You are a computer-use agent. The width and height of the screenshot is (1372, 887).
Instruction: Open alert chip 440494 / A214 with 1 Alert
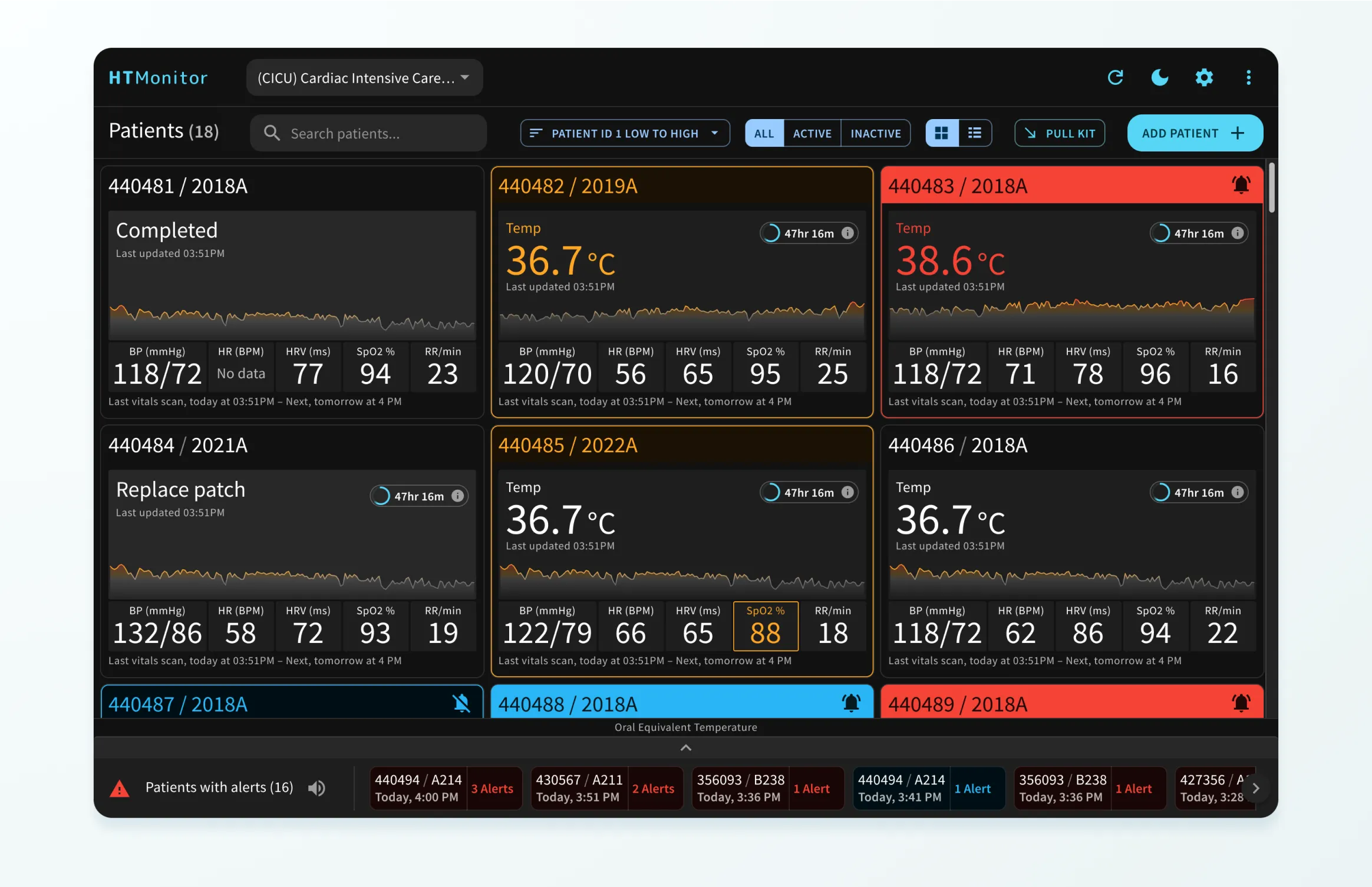pyautogui.click(x=929, y=788)
